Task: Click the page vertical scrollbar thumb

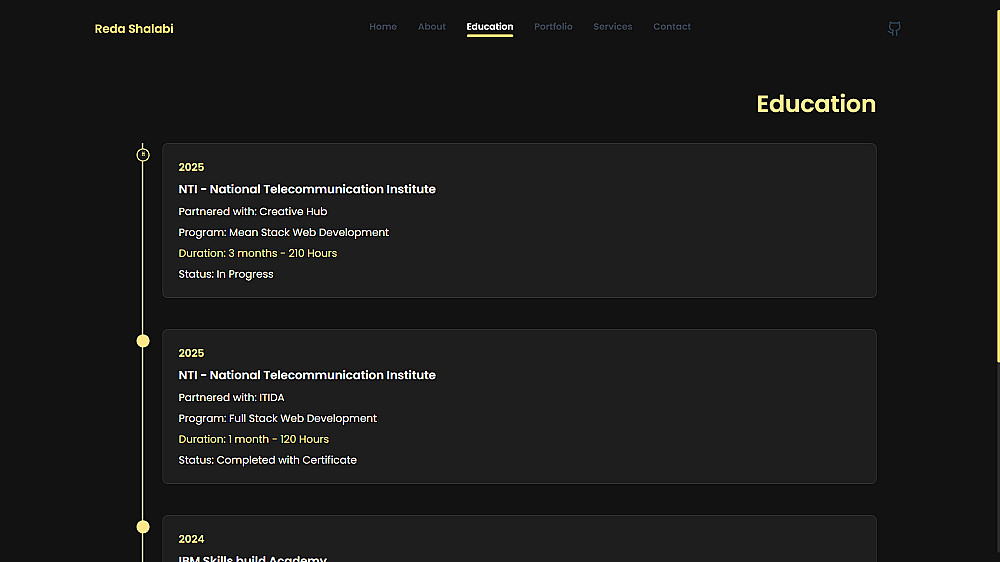Action: click(x=998, y=185)
